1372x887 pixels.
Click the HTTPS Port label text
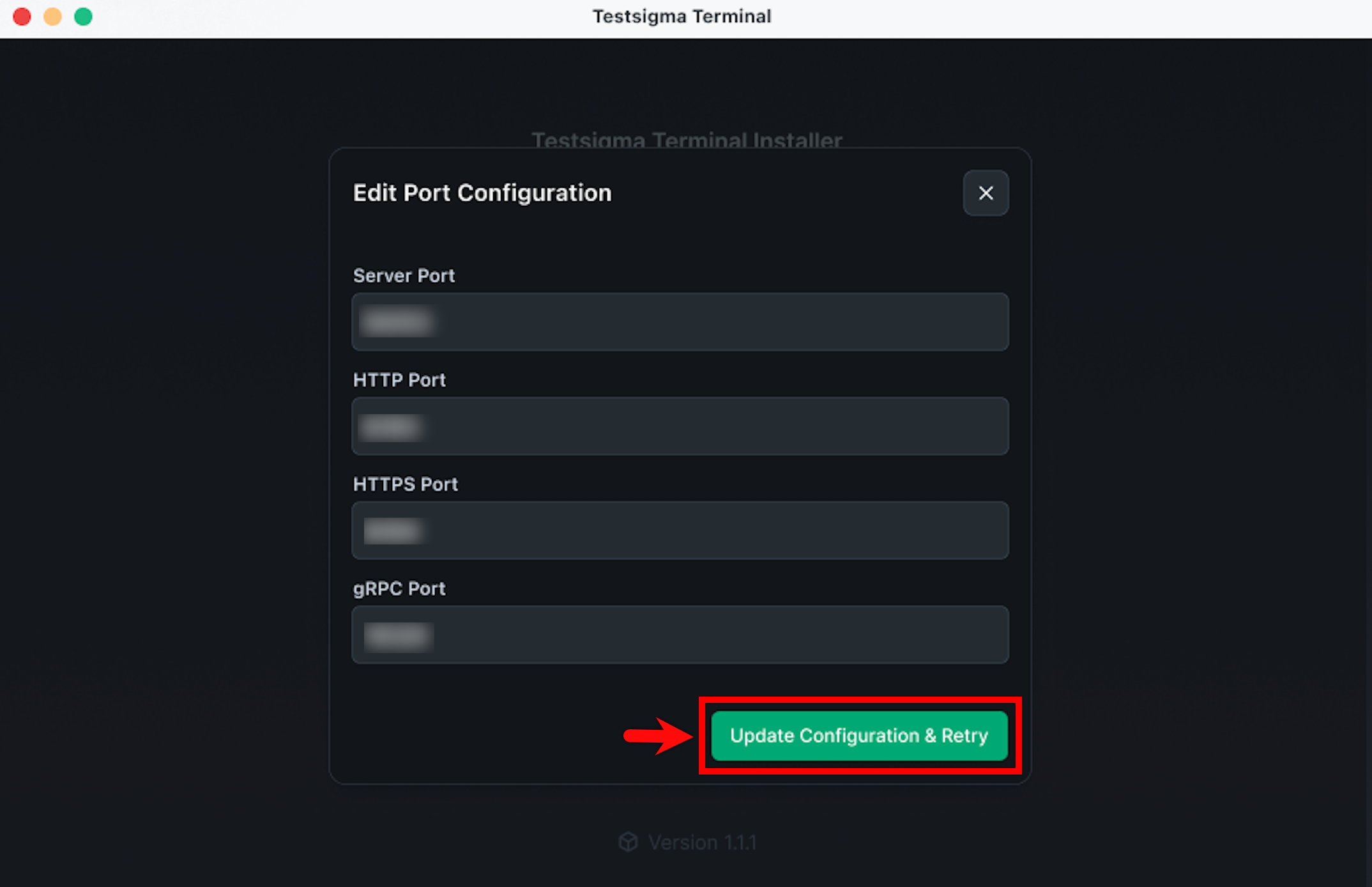(405, 484)
